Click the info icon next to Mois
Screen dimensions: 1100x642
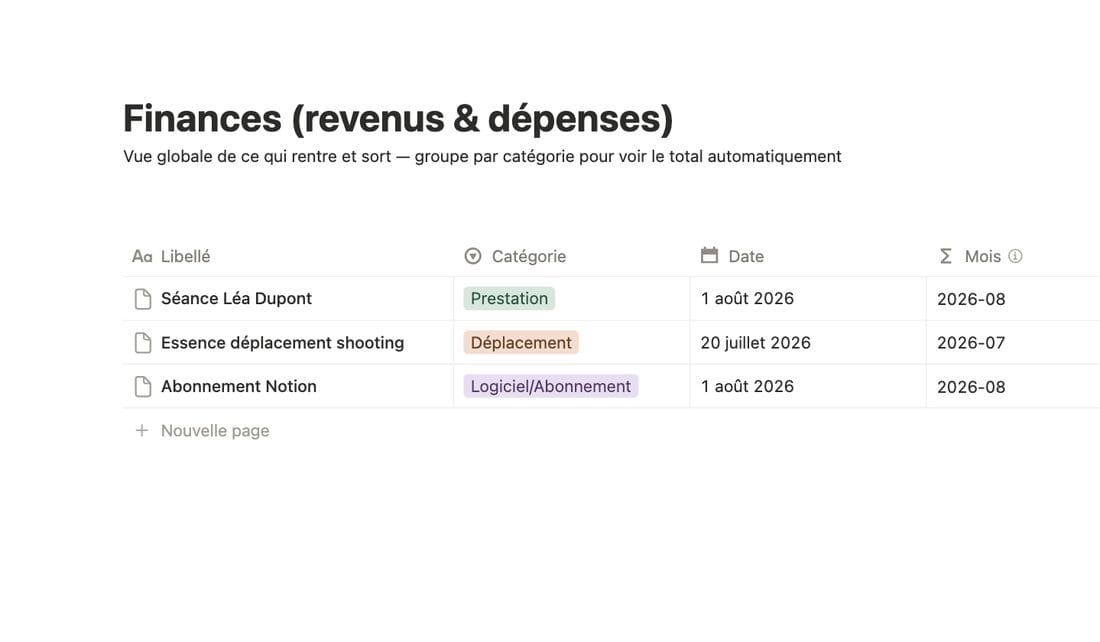pyautogui.click(x=1015, y=256)
